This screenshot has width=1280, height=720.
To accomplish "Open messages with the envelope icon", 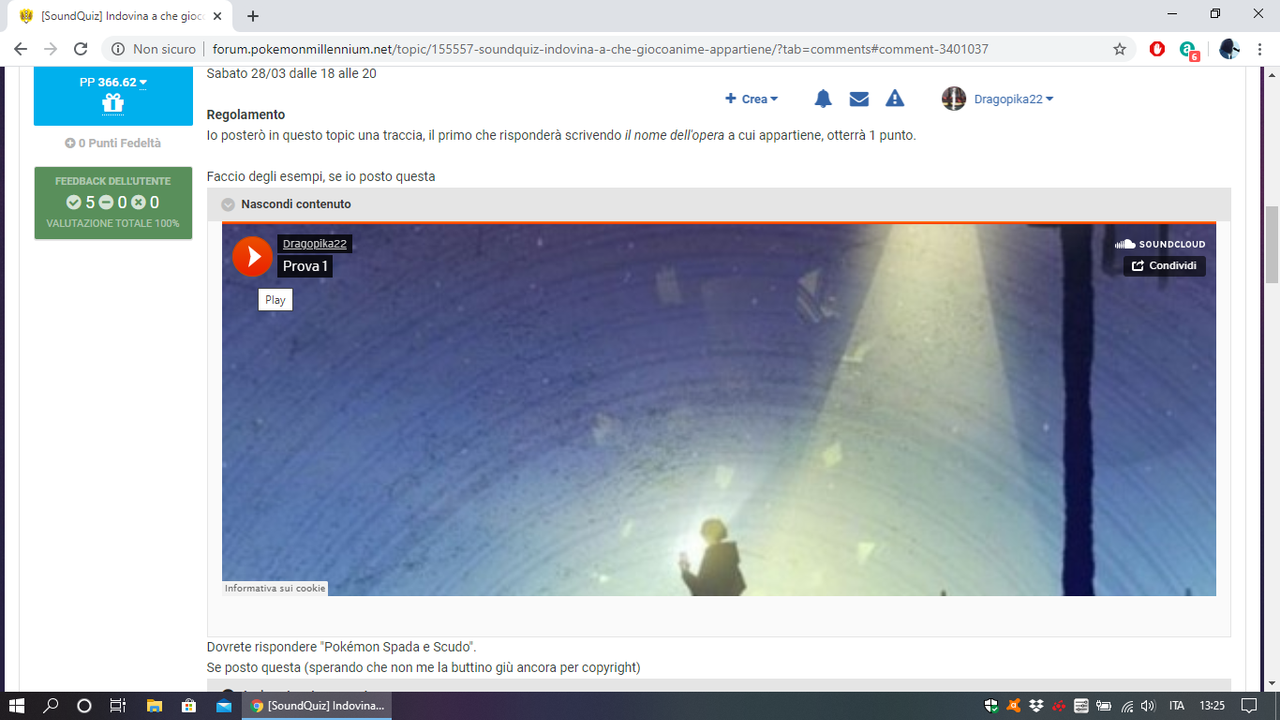I will pos(858,98).
